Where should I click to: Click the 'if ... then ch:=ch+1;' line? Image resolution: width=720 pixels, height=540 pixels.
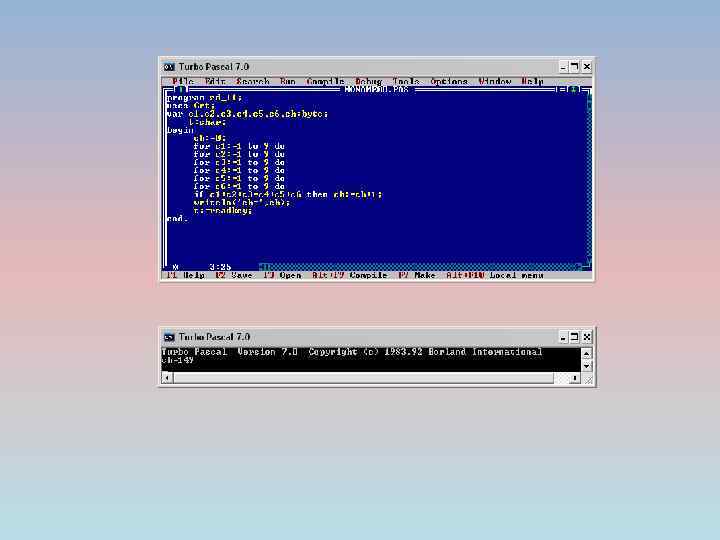287,195
